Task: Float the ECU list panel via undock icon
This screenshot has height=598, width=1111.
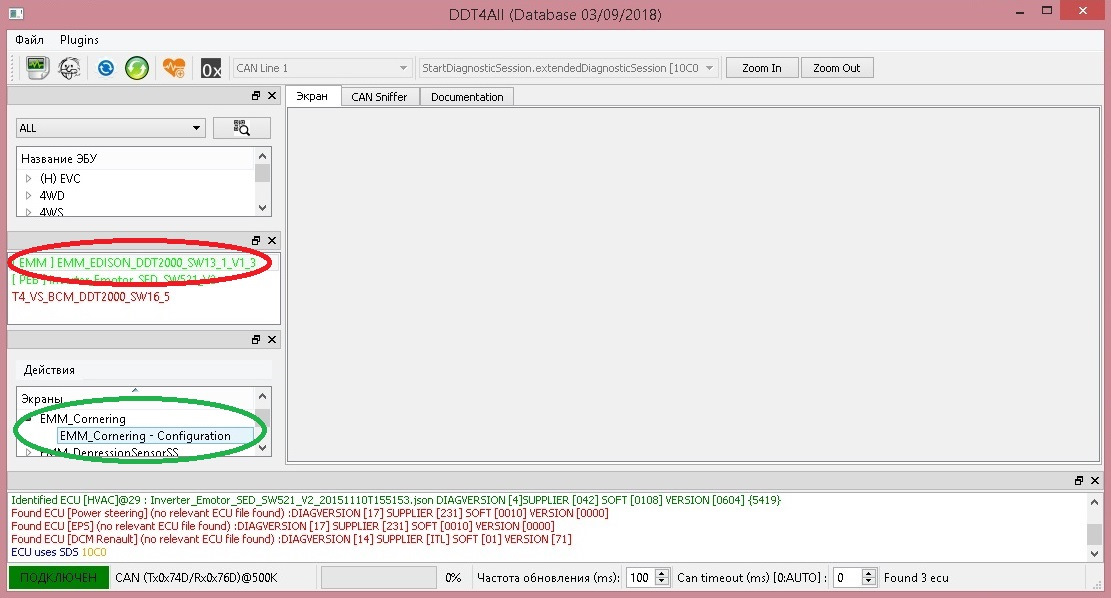Action: click(x=256, y=96)
